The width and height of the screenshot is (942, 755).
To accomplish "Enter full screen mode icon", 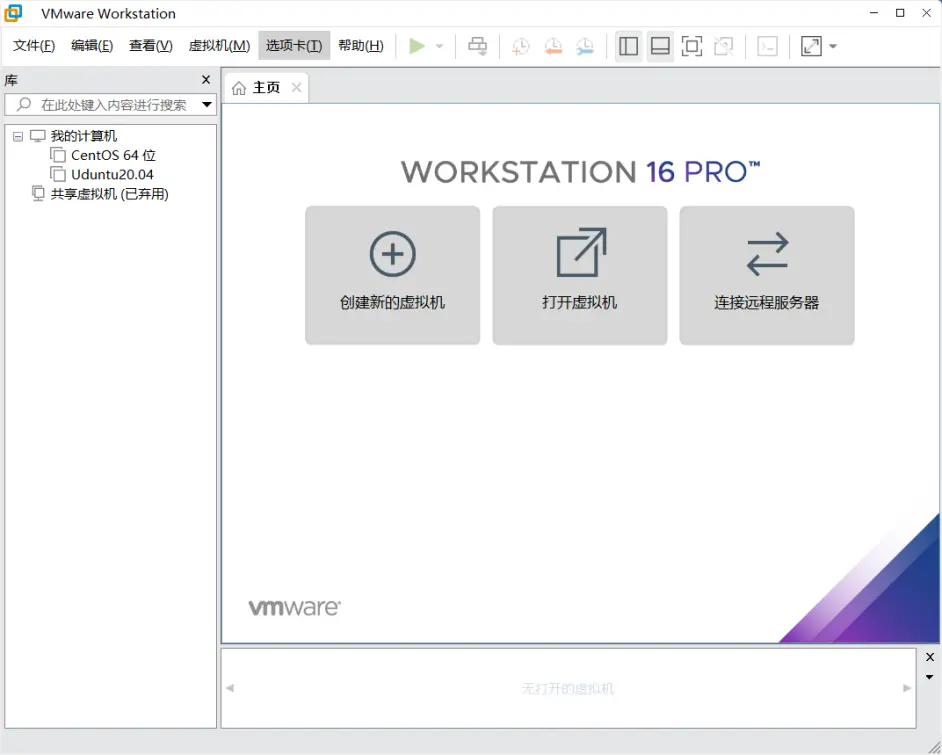I will 692,46.
